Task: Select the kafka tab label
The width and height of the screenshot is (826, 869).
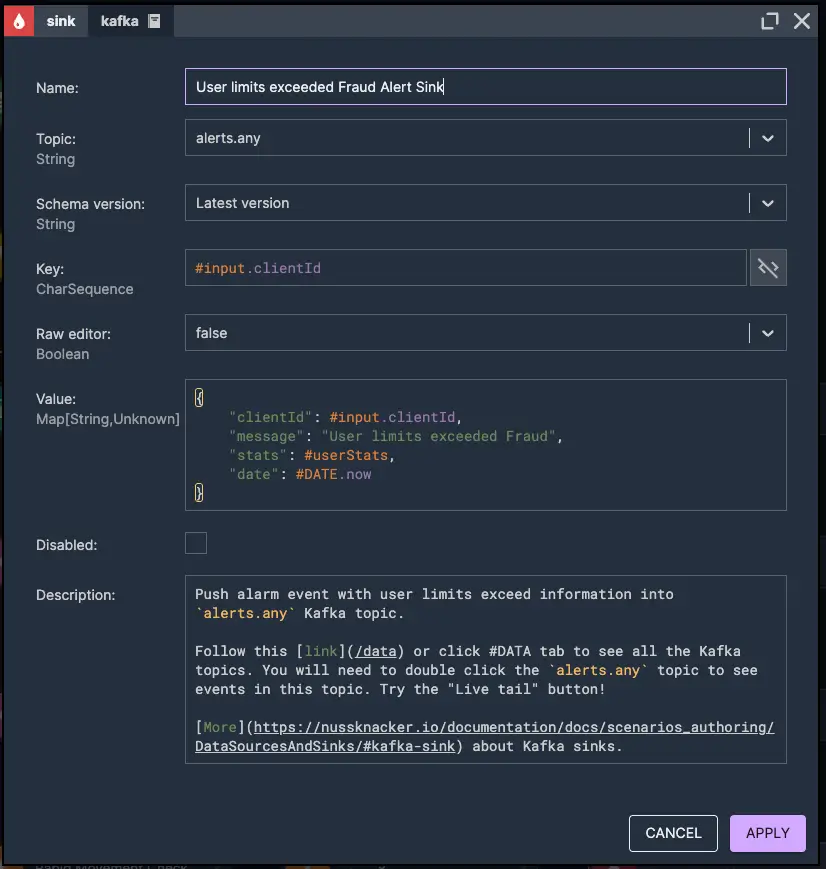Action: click(119, 21)
